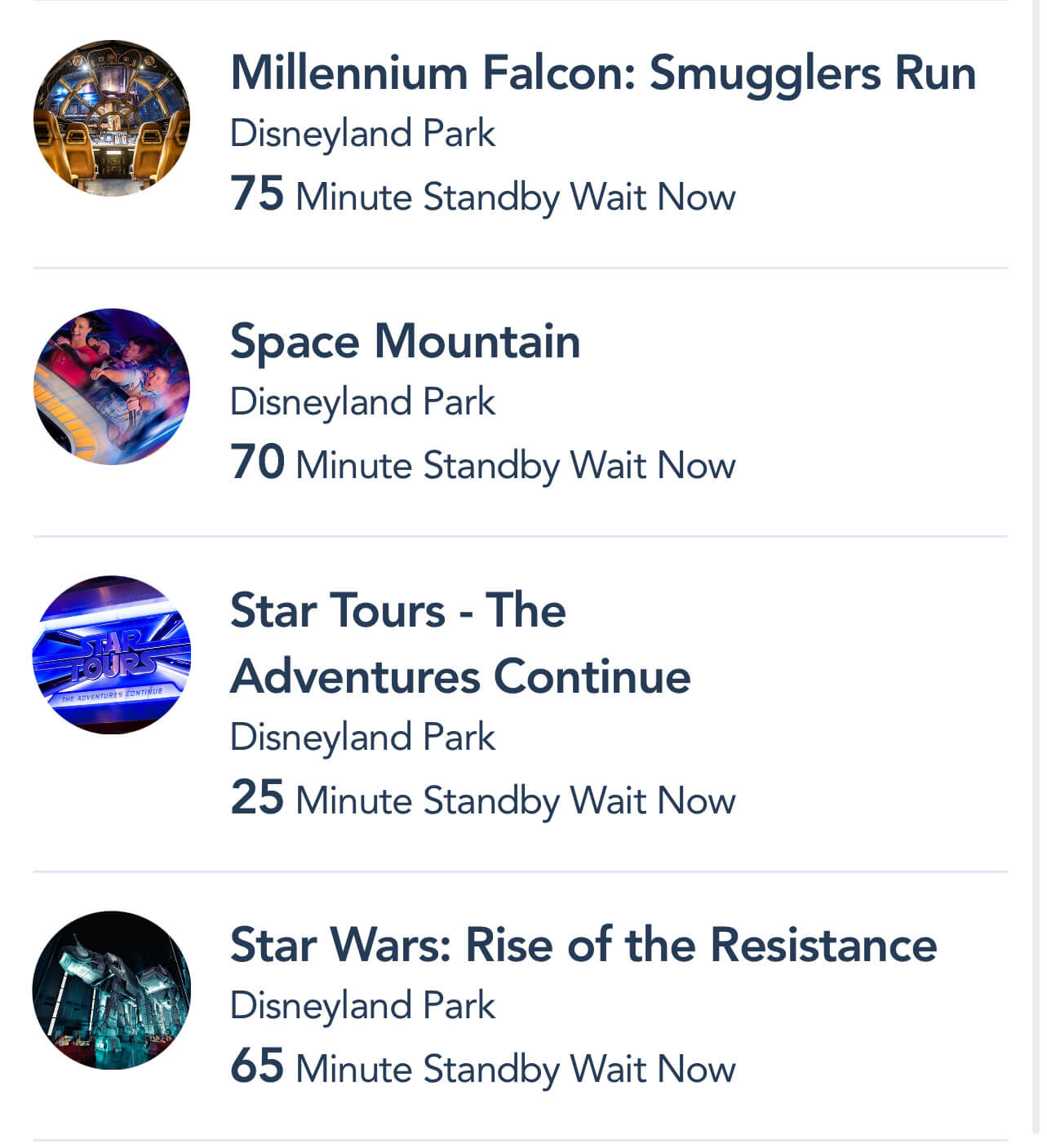Tap Disneyland Park under Millennium Falcon
This screenshot has height=1148, width=1047.
click(362, 134)
